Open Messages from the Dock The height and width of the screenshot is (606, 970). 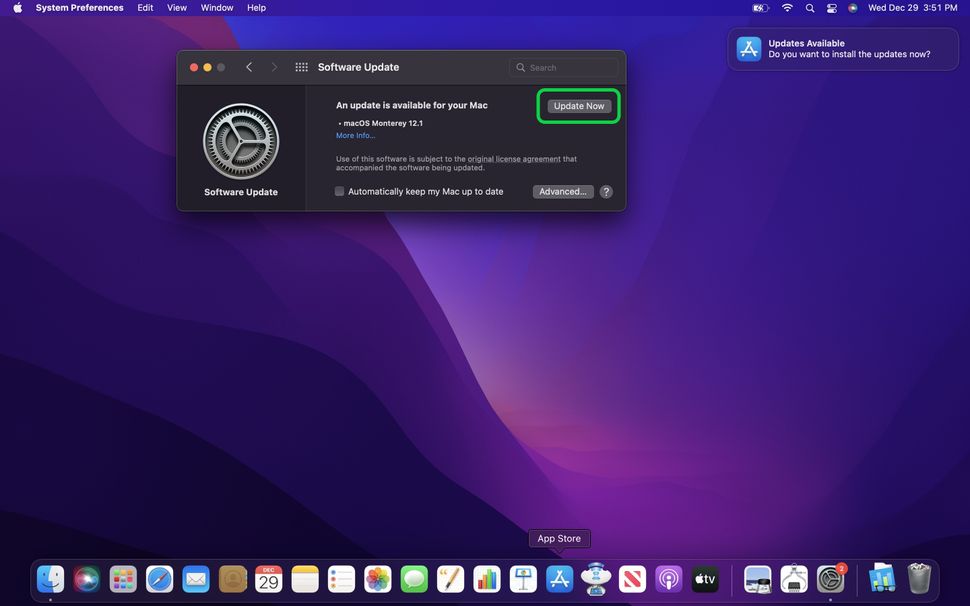413,578
